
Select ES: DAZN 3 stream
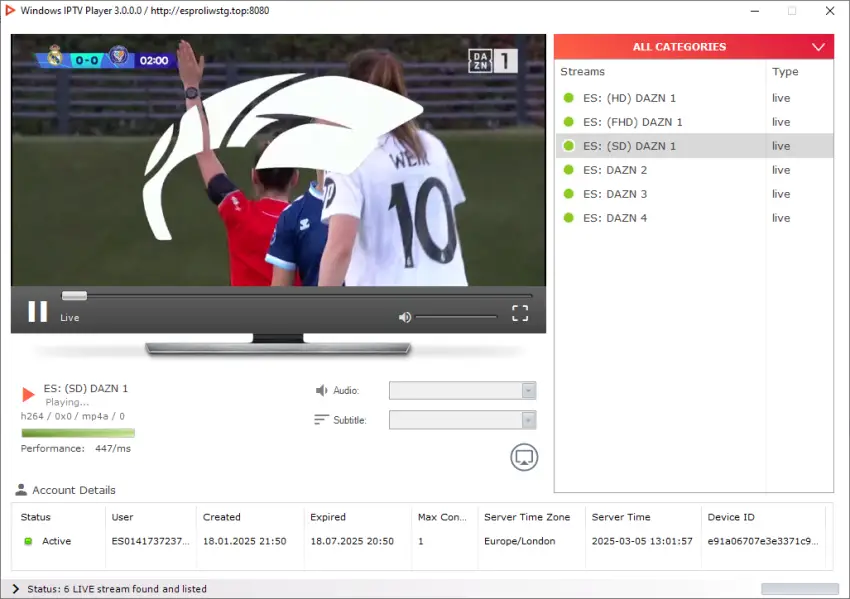694,194
